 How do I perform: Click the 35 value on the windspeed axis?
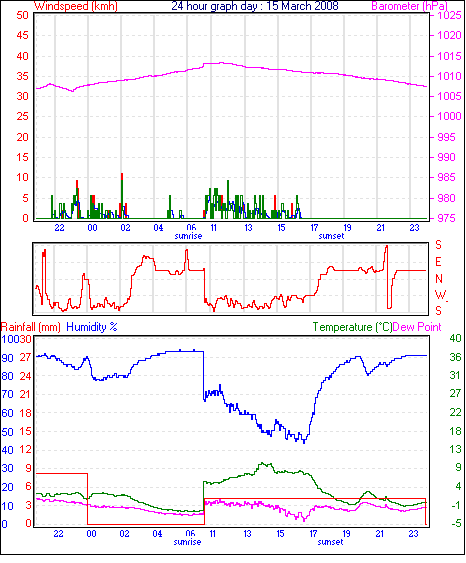coord(22,76)
